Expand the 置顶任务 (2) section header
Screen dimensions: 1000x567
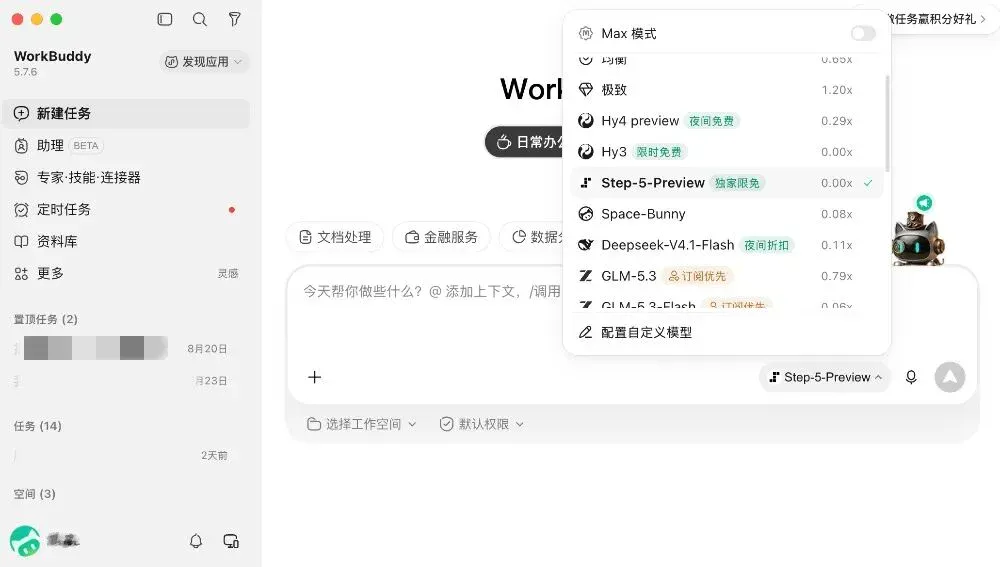pyautogui.click(x=45, y=319)
